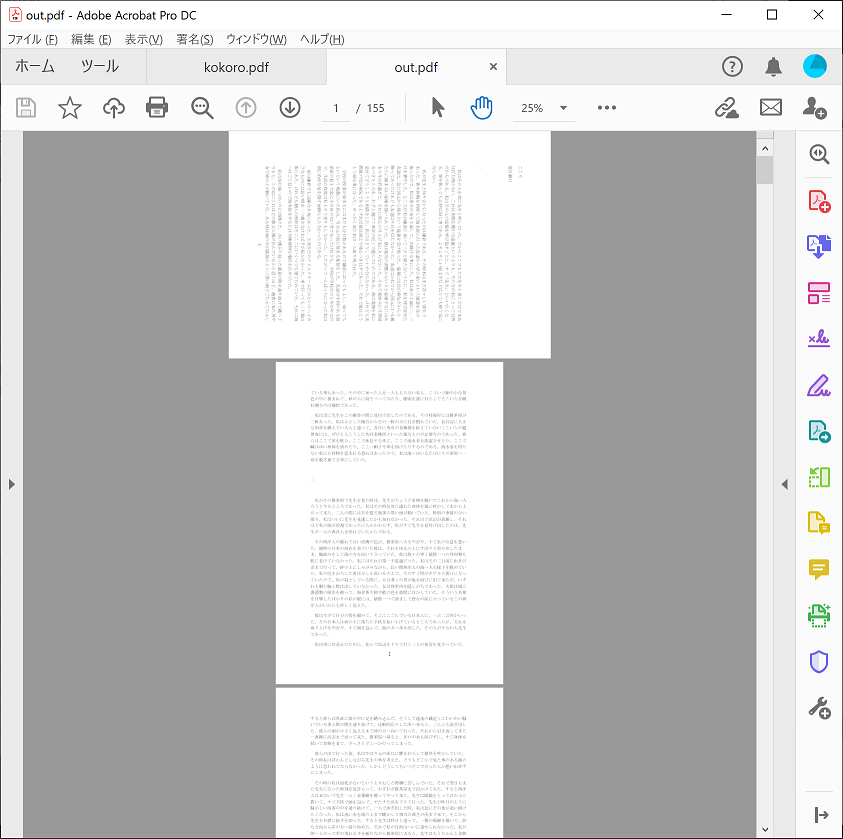Upload file to cloud icon
This screenshot has width=843, height=839.
114,108
